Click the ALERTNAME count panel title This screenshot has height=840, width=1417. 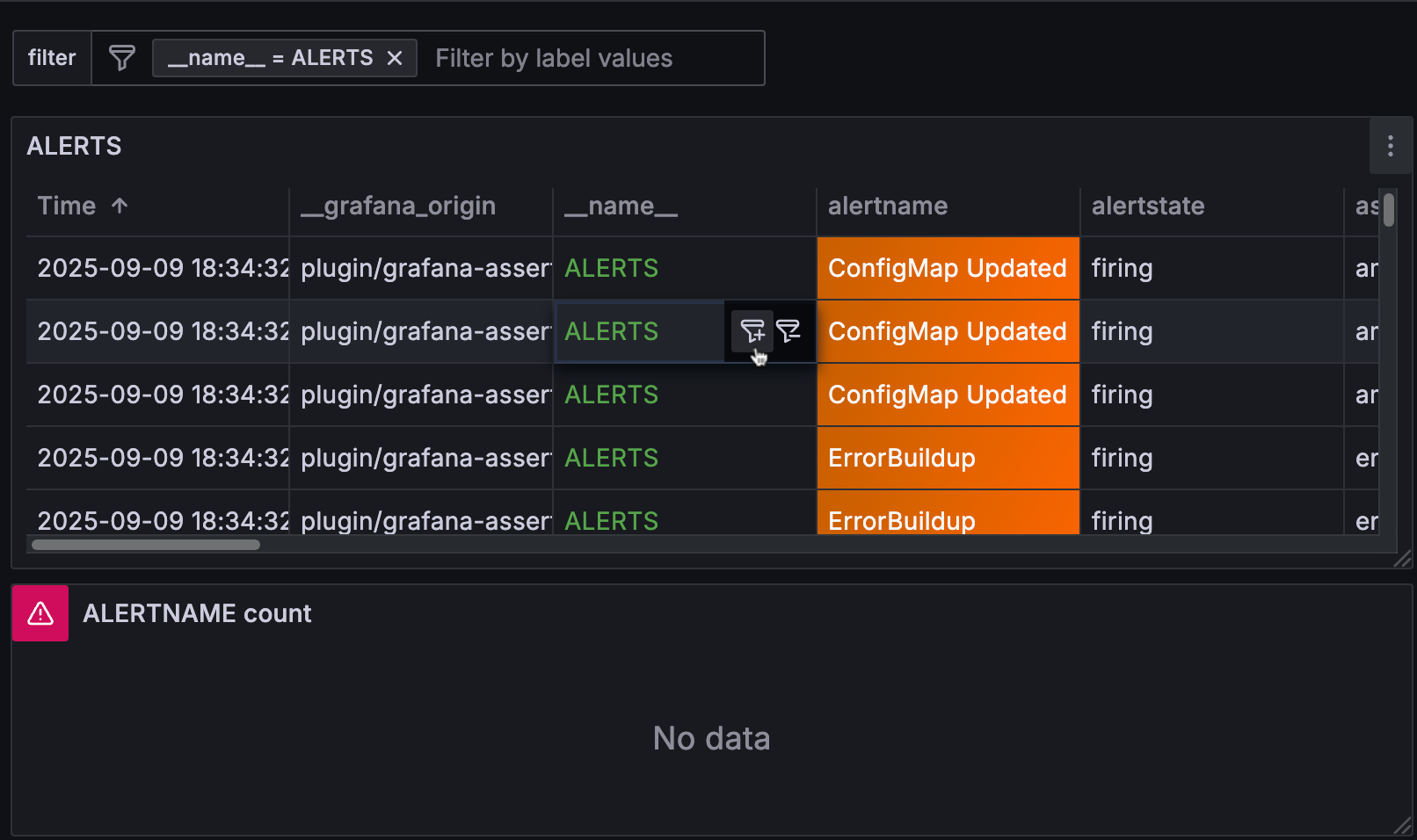(197, 613)
